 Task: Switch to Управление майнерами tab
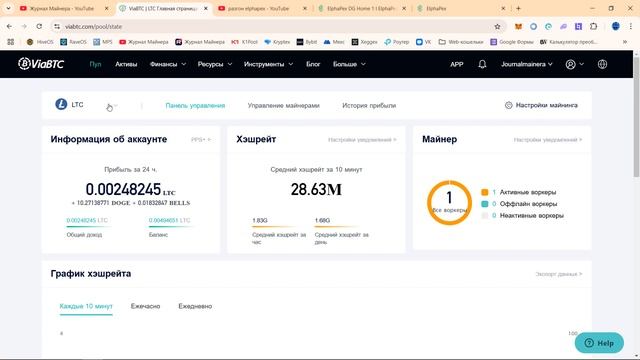click(x=284, y=105)
